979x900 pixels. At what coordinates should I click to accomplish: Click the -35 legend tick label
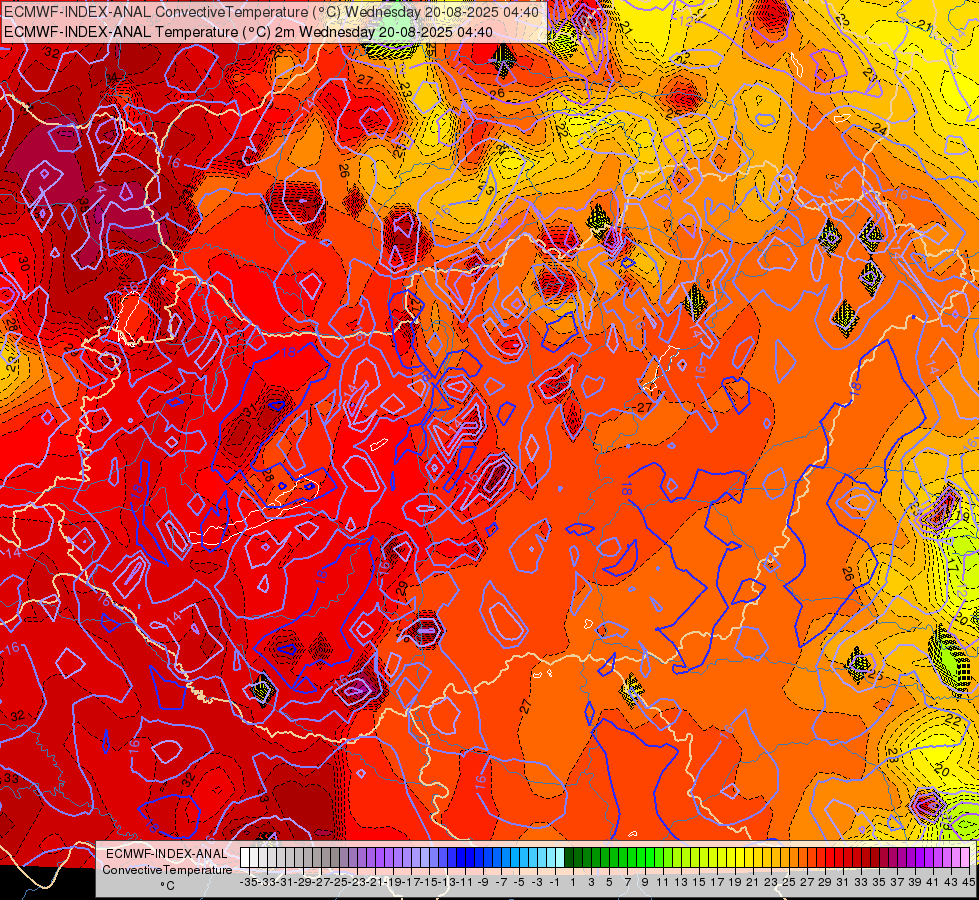tap(248, 883)
